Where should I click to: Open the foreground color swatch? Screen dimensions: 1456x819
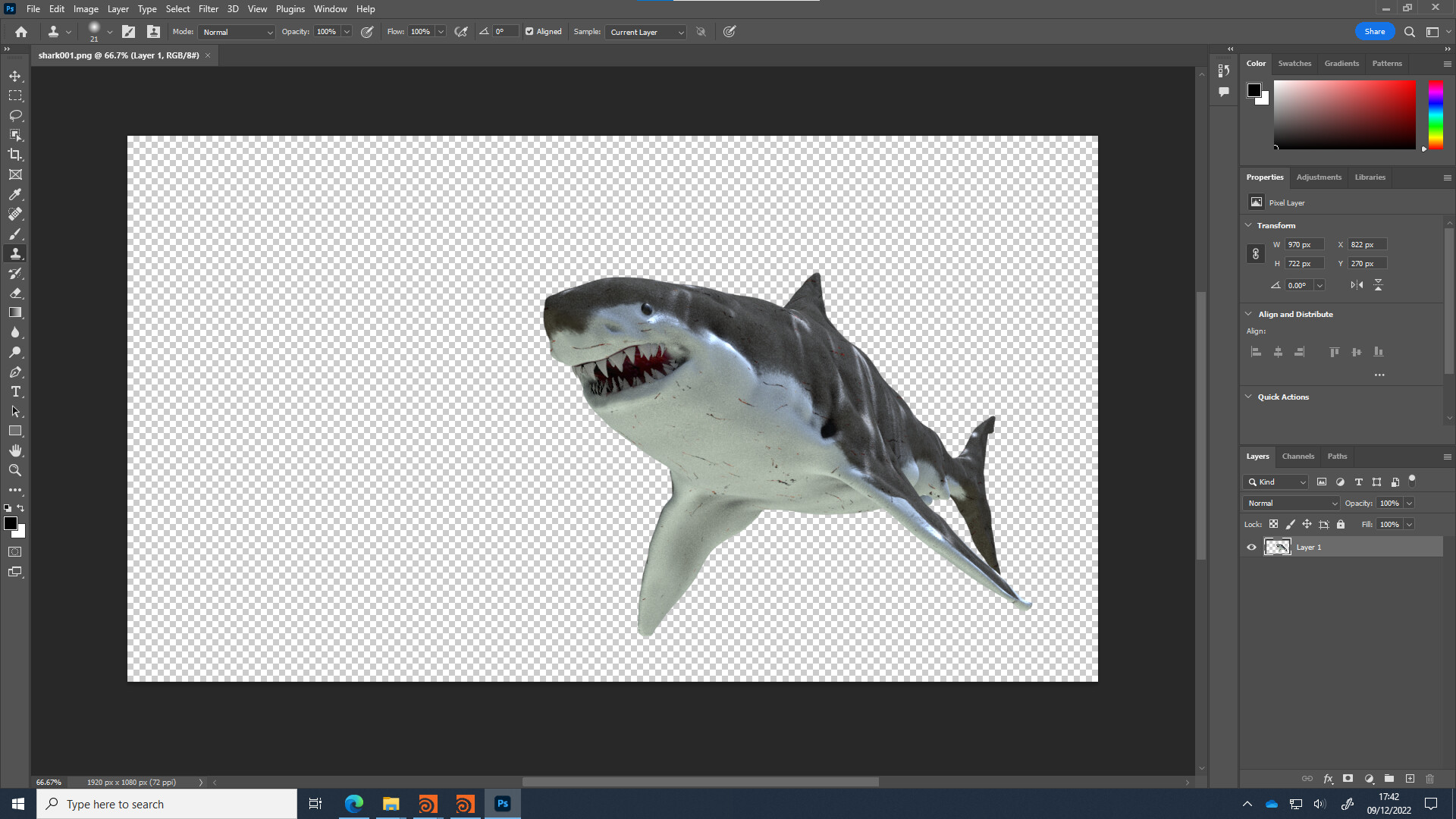pos(11,523)
